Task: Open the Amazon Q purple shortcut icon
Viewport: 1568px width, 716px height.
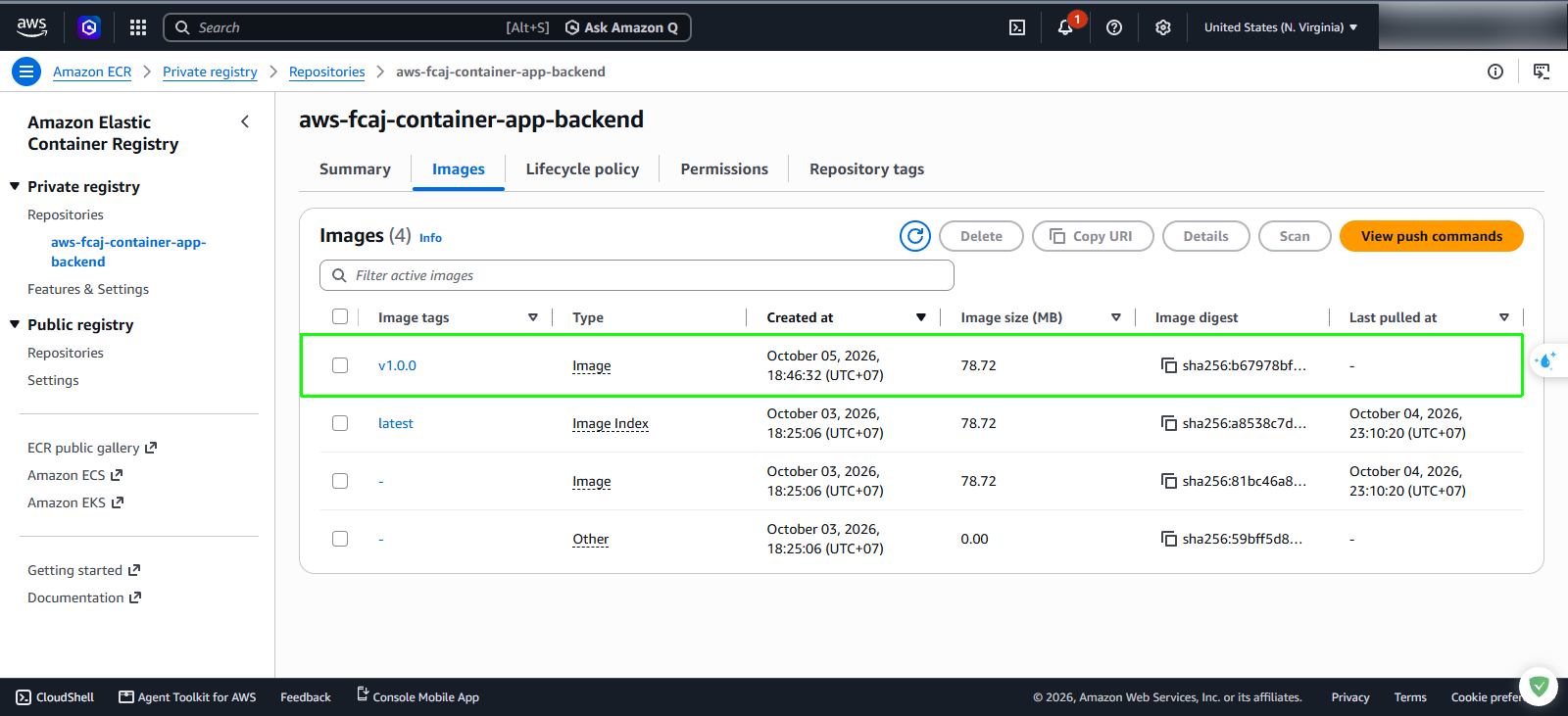Action: pyautogui.click(x=89, y=27)
